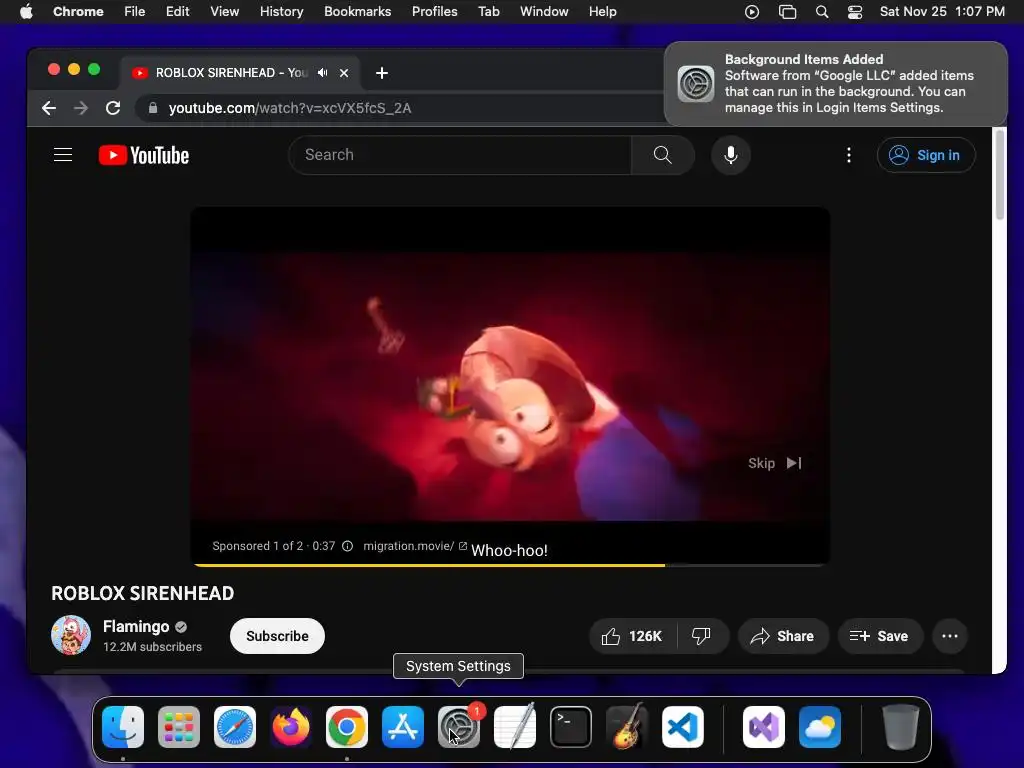Click the browser forward arrow
1024x768 pixels.
(x=81, y=108)
